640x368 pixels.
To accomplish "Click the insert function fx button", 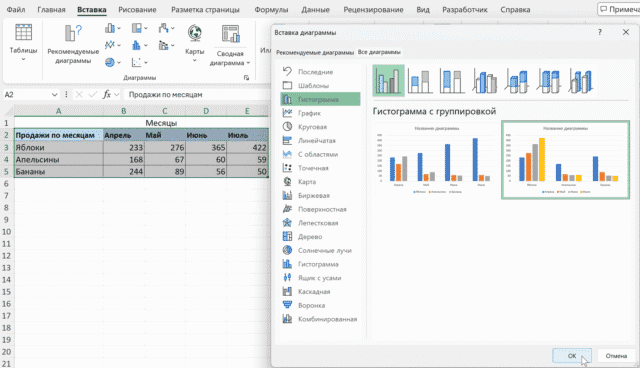I will pos(107,95).
